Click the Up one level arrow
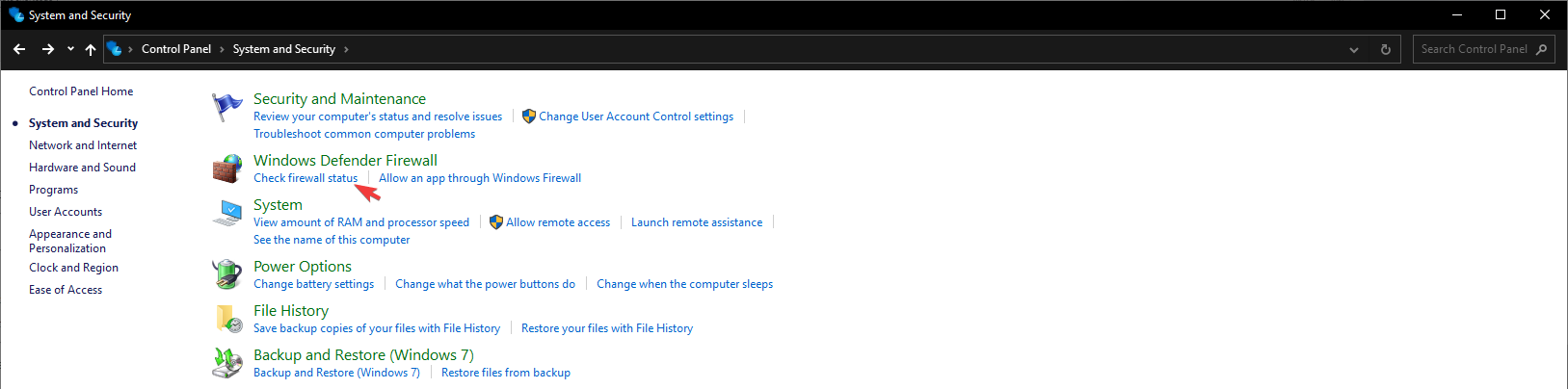Screen dimensions: 1568x389 coord(91,49)
